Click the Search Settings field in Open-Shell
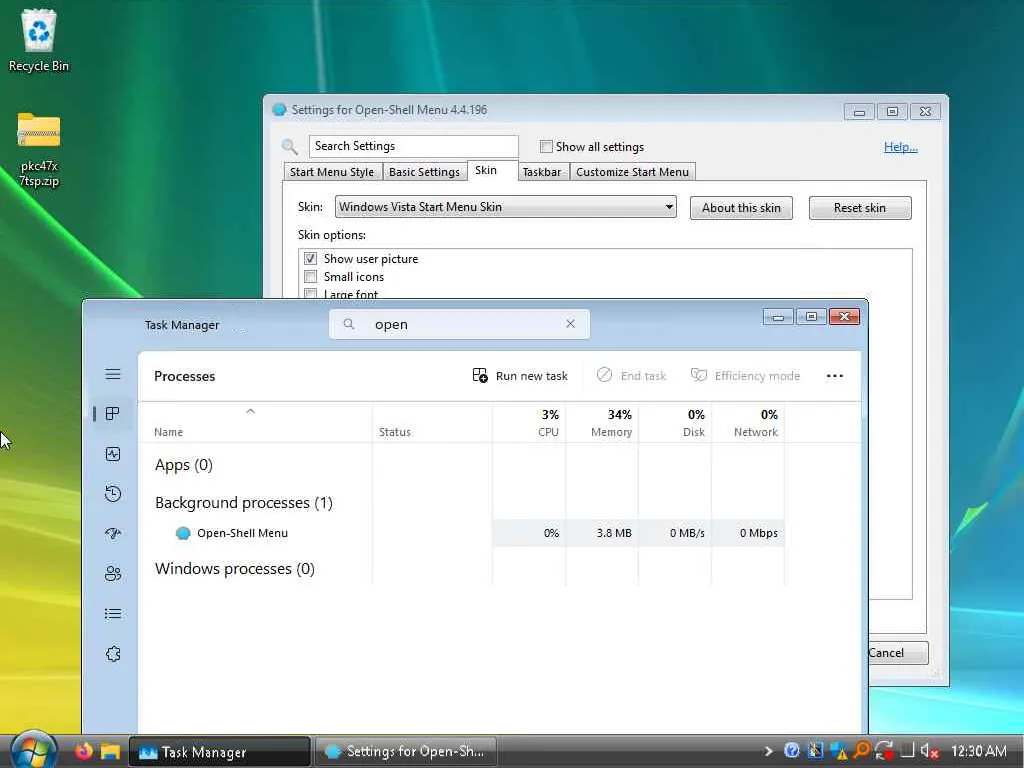Image resolution: width=1024 pixels, height=768 pixels. point(413,146)
